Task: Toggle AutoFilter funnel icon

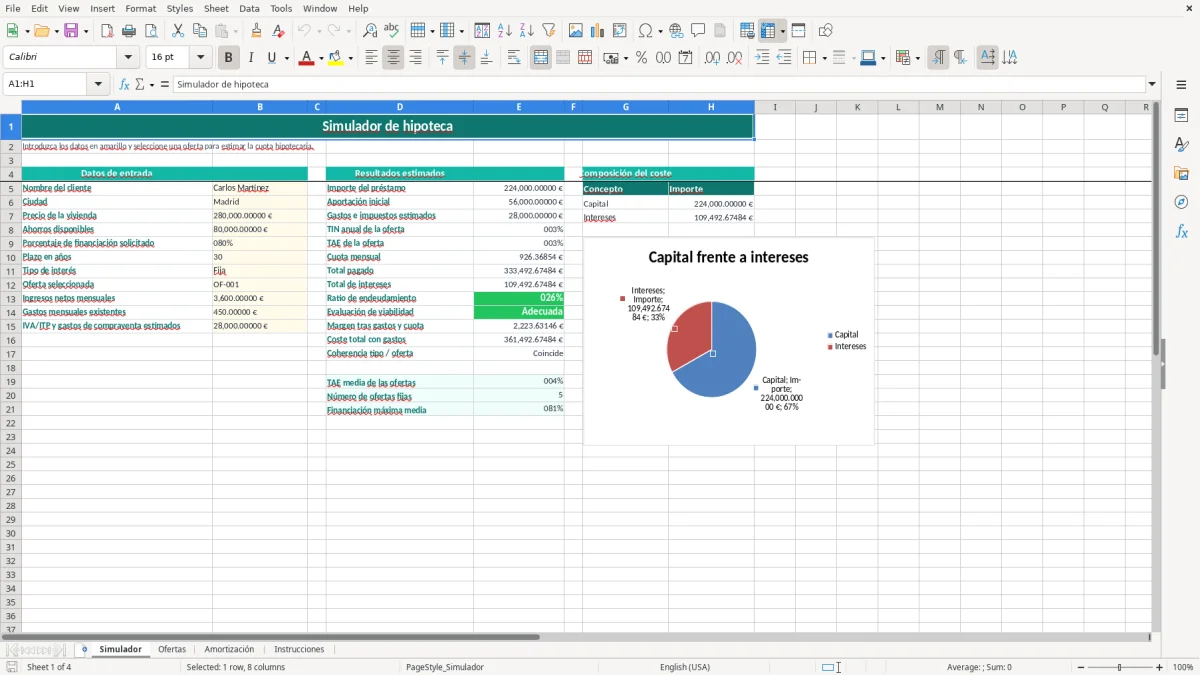Action: coord(549,31)
